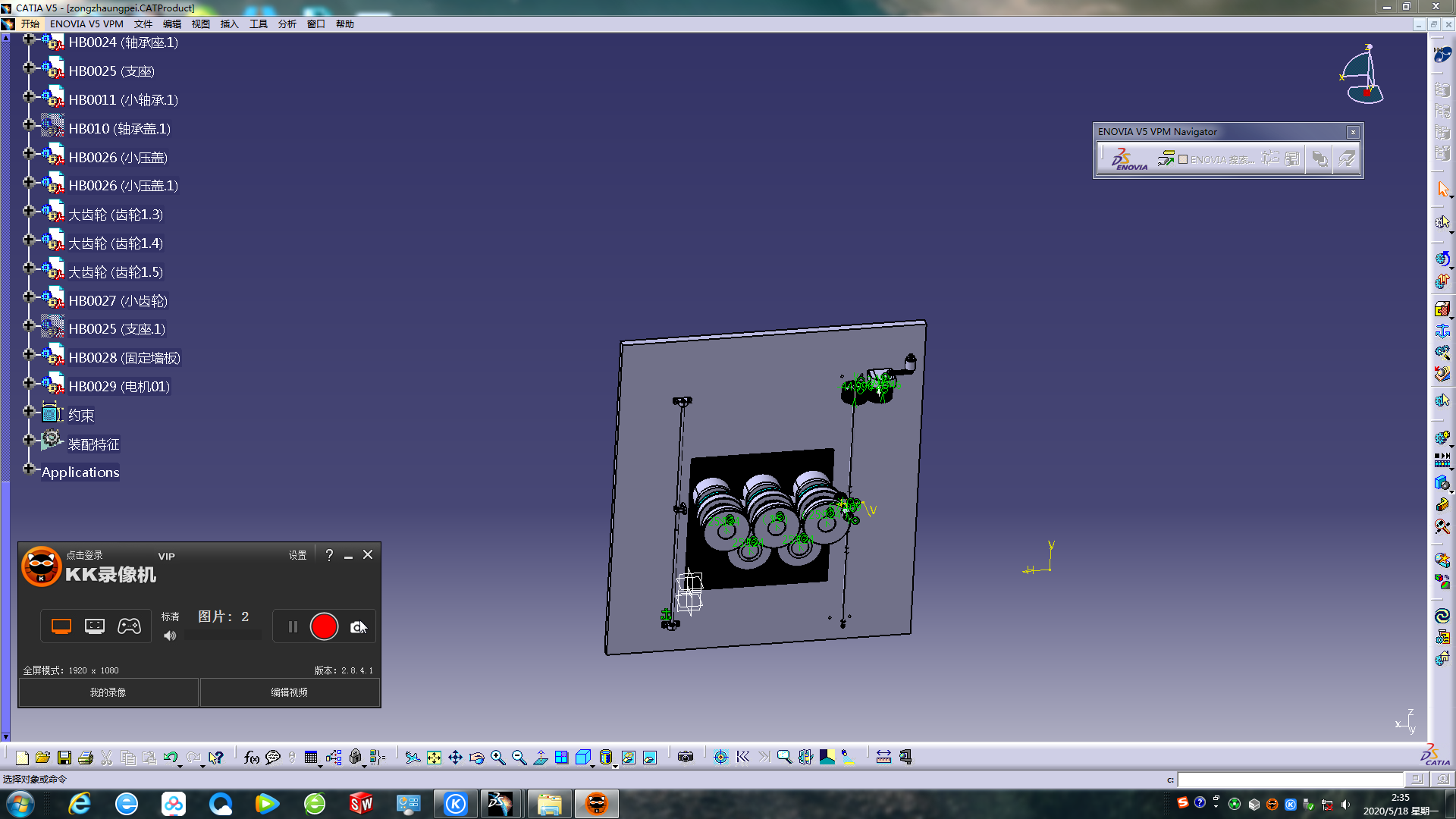Screen dimensions: 1456x819
Task: Click the Capture camera icon in toolbar
Action: click(x=686, y=757)
